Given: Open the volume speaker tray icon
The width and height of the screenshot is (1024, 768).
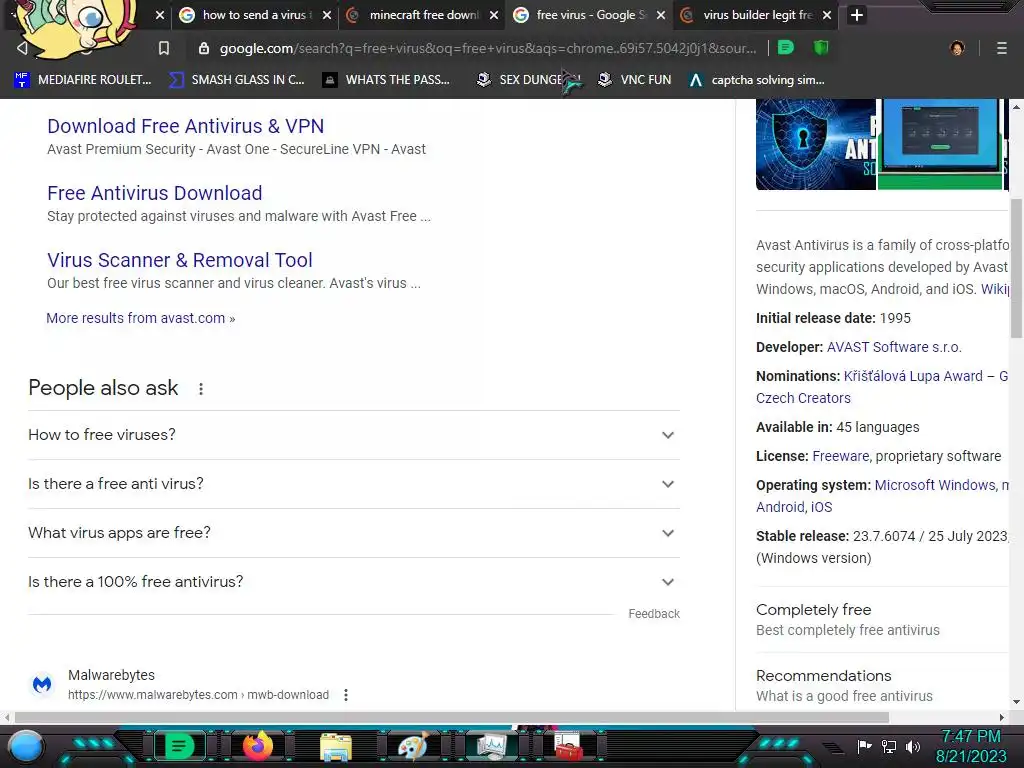Looking at the screenshot, I should point(913,746).
